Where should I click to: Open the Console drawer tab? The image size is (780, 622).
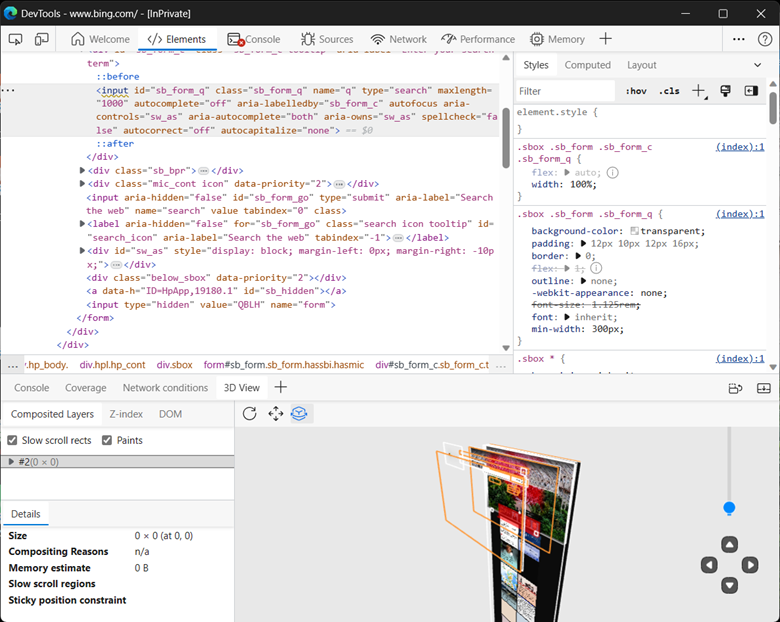[x=31, y=388]
